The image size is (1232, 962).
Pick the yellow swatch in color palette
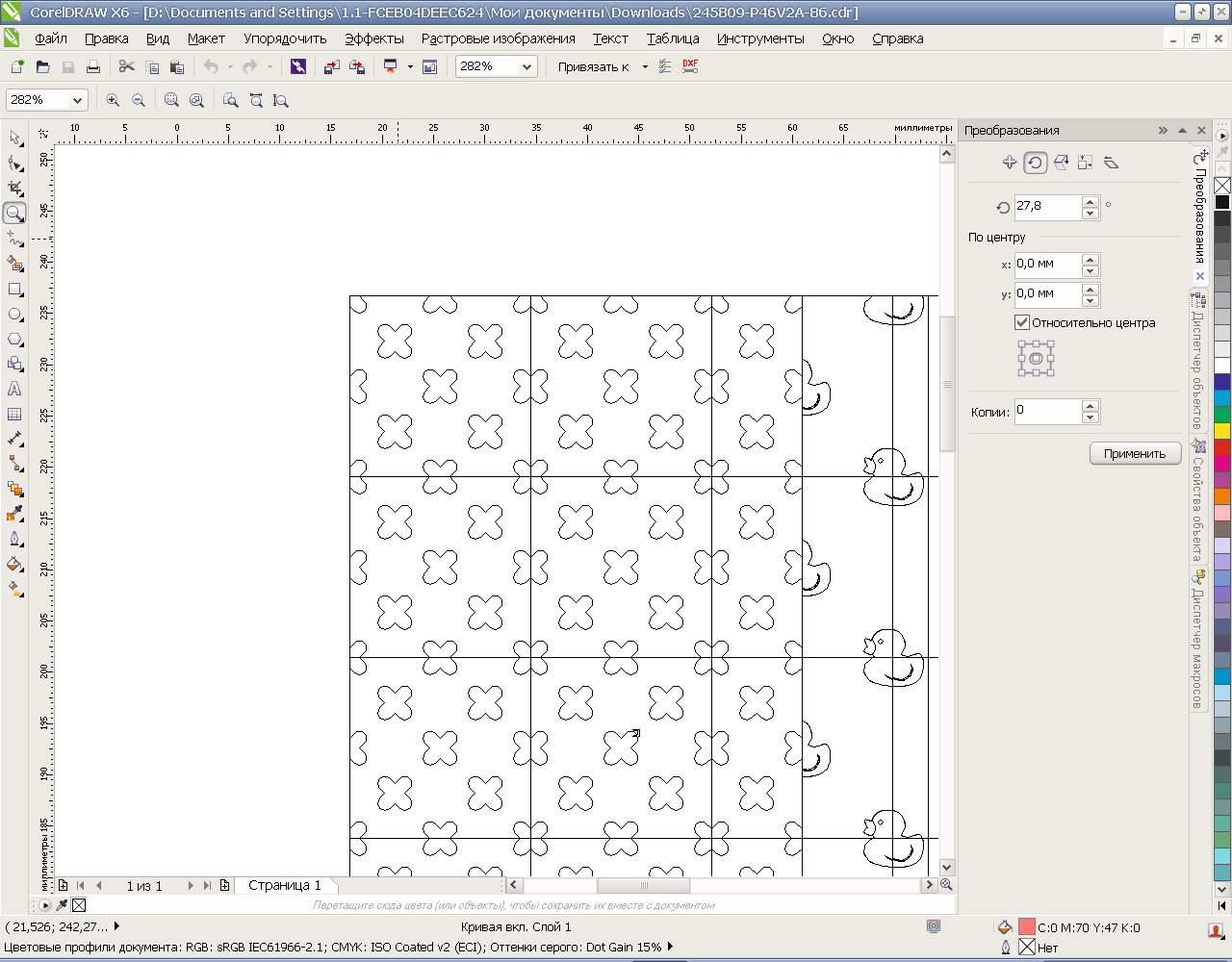point(1221,431)
